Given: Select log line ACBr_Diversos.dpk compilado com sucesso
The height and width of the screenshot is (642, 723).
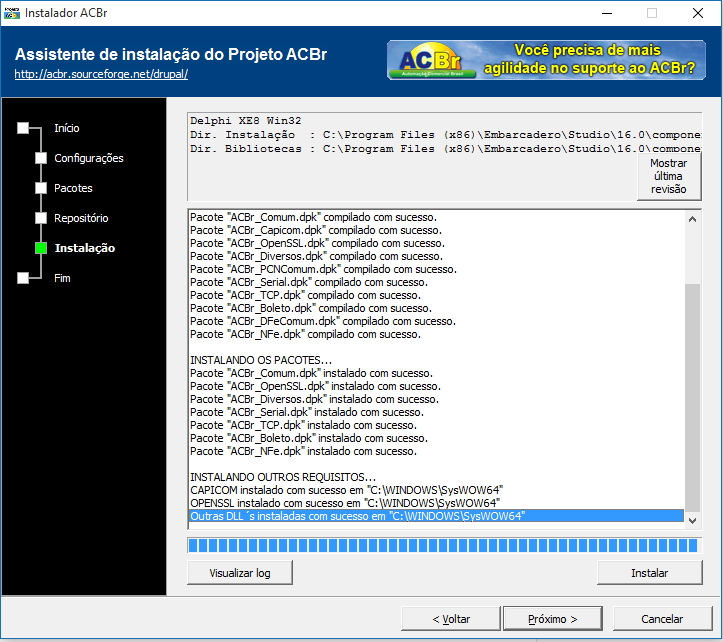Looking at the screenshot, I should (316, 256).
